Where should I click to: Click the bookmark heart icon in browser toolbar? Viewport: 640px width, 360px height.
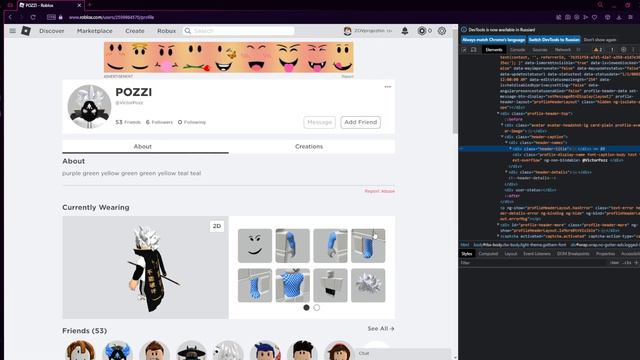pos(595,17)
